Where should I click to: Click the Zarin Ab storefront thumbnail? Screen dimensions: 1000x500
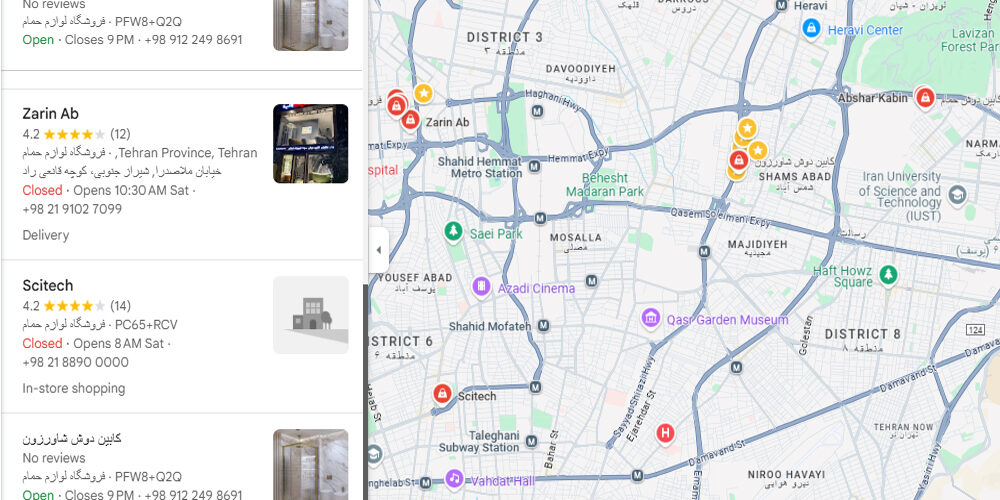point(311,143)
